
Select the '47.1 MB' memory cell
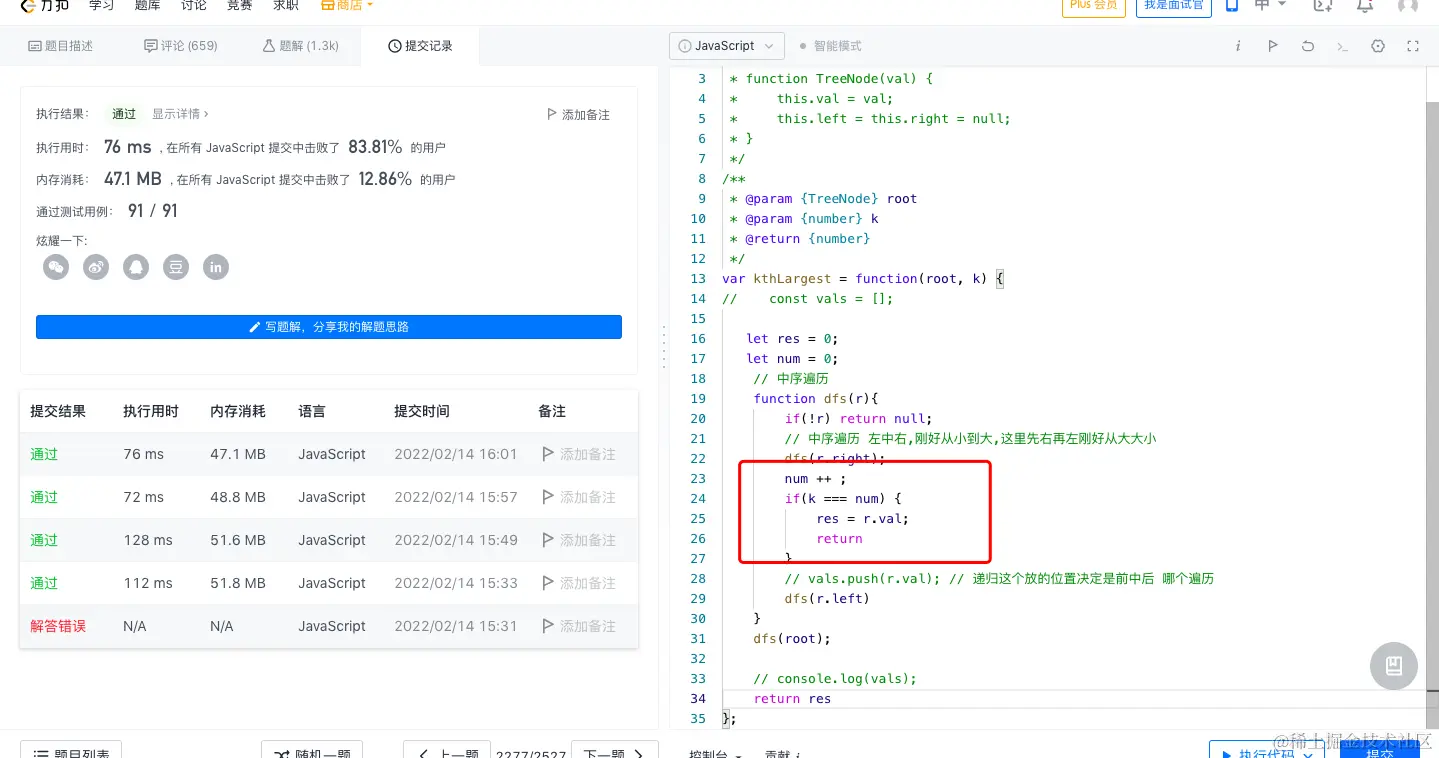238,454
